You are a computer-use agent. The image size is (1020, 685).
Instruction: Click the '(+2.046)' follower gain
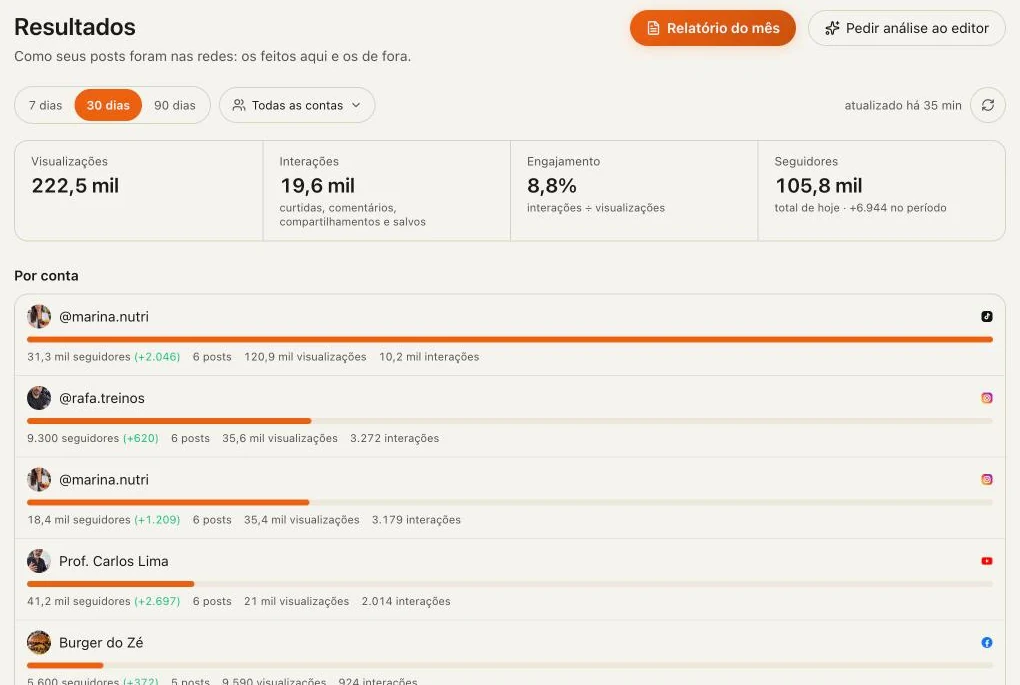tap(157, 356)
